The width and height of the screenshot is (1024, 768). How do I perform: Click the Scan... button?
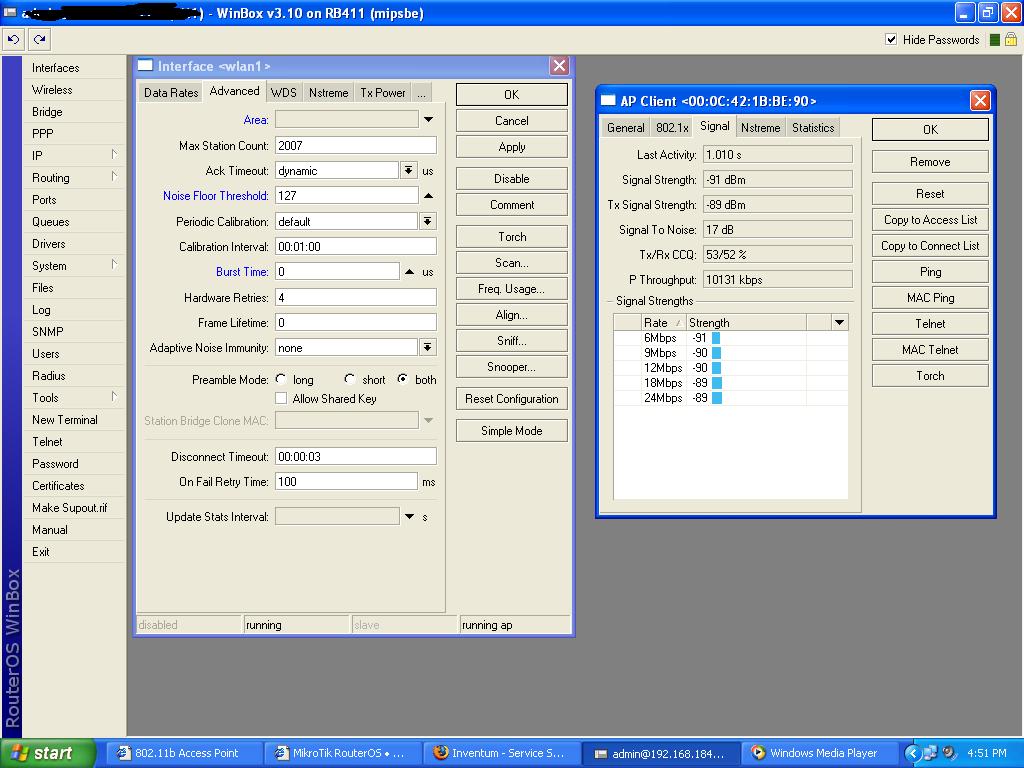tap(511, 263)
